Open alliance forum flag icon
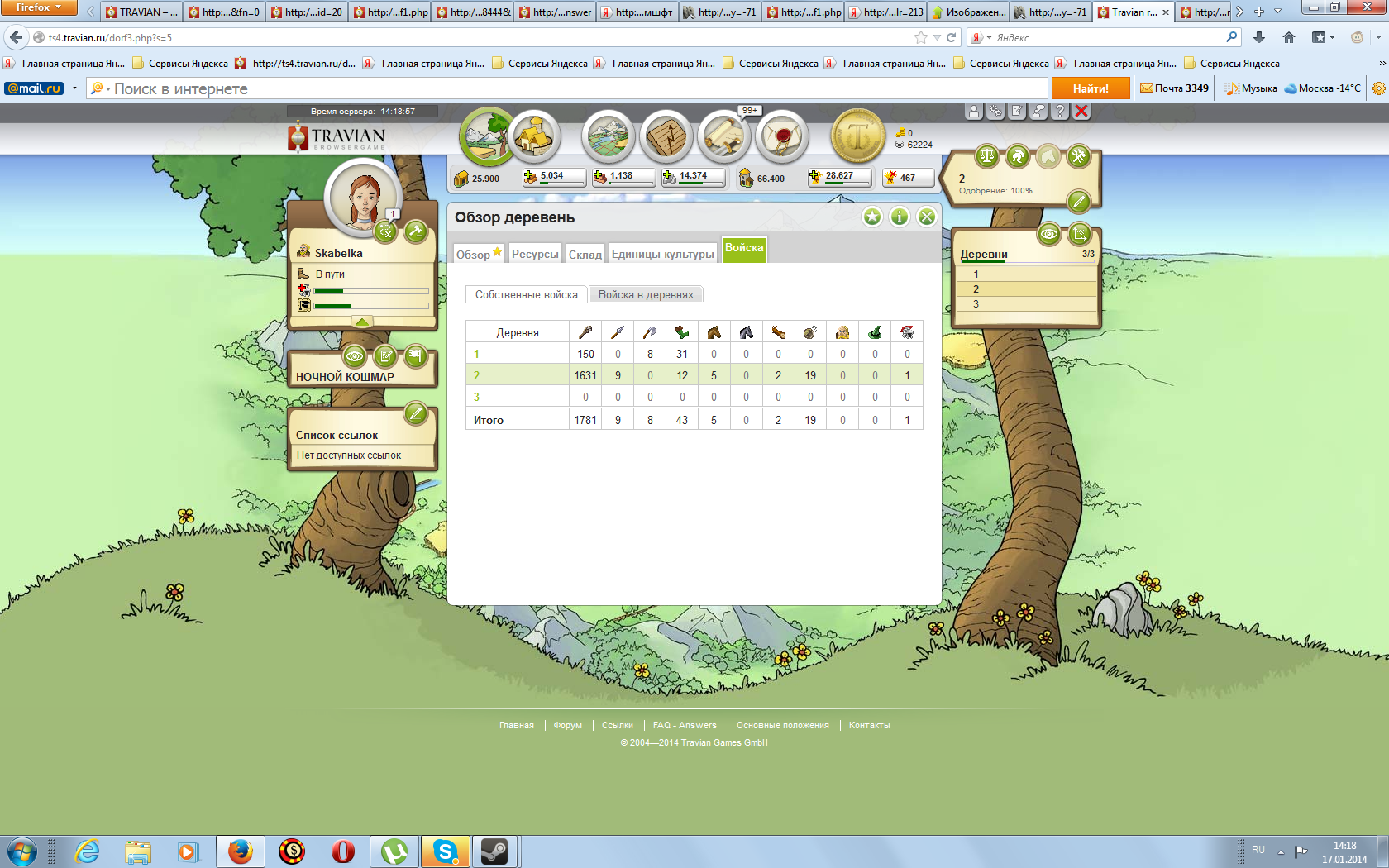The image size is (1389, 868). [x=416, y=356]
